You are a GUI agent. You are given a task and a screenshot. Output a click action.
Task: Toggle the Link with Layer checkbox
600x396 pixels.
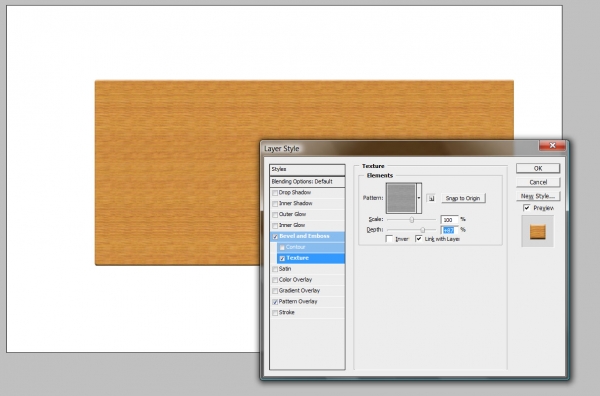[419, 239]
